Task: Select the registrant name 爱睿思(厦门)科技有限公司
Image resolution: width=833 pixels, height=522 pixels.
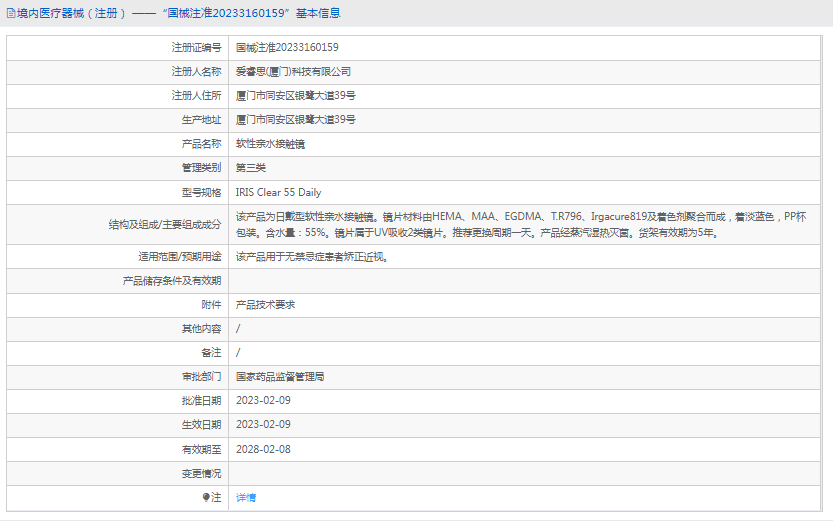Action: pos(293,72)
